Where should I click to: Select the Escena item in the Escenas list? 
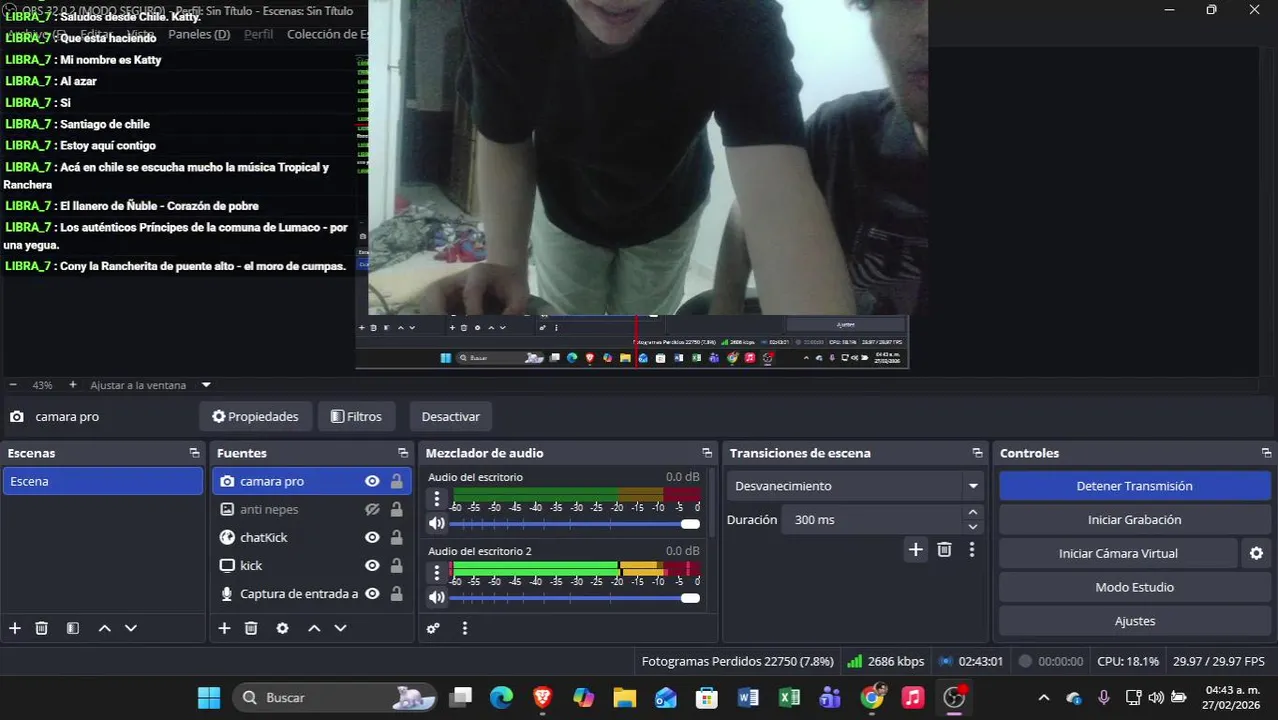pyautogui.click(x=102, y=481)
